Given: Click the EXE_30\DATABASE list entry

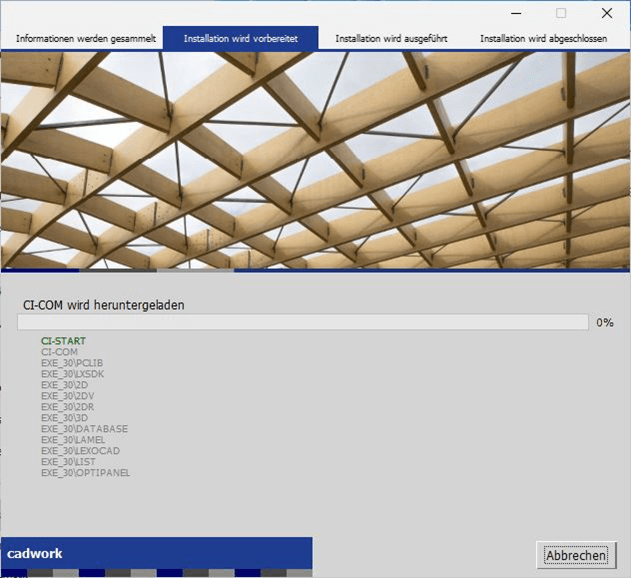Looking at the screenshot, I should pos(84,429).
